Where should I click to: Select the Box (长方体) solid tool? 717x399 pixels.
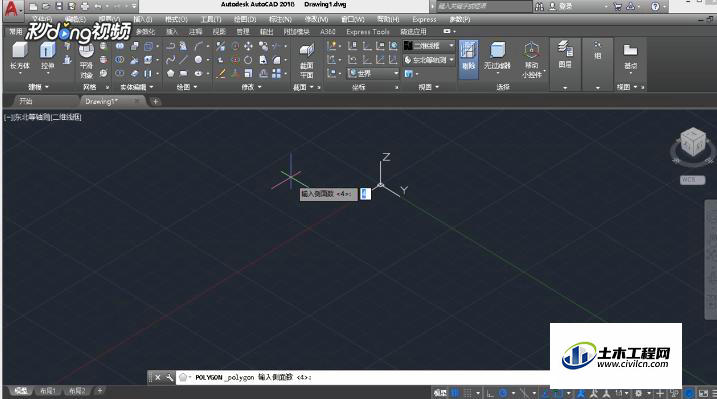[x=20, y=55]
